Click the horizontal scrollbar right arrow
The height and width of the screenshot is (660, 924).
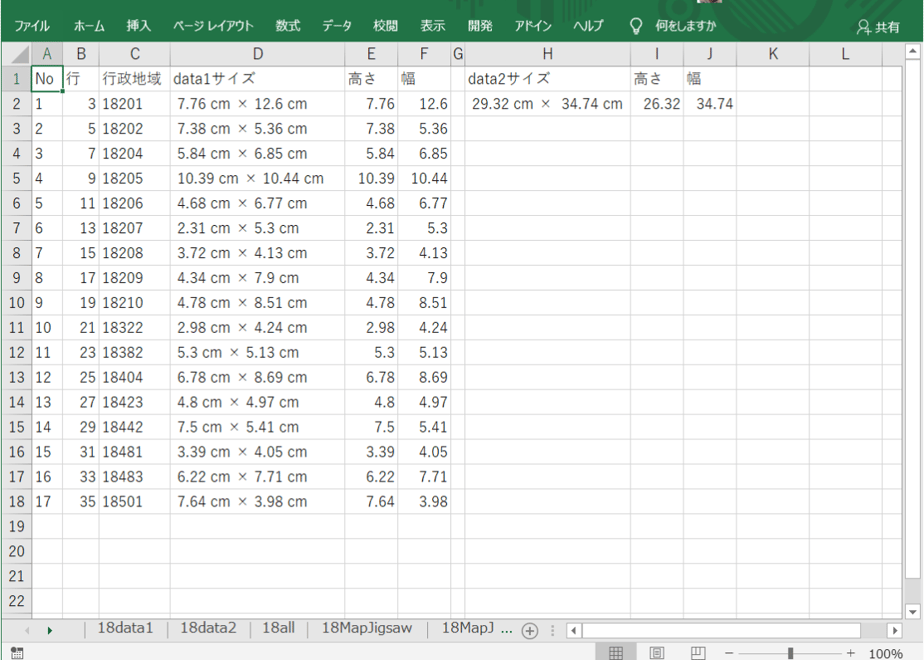point(895,631)
